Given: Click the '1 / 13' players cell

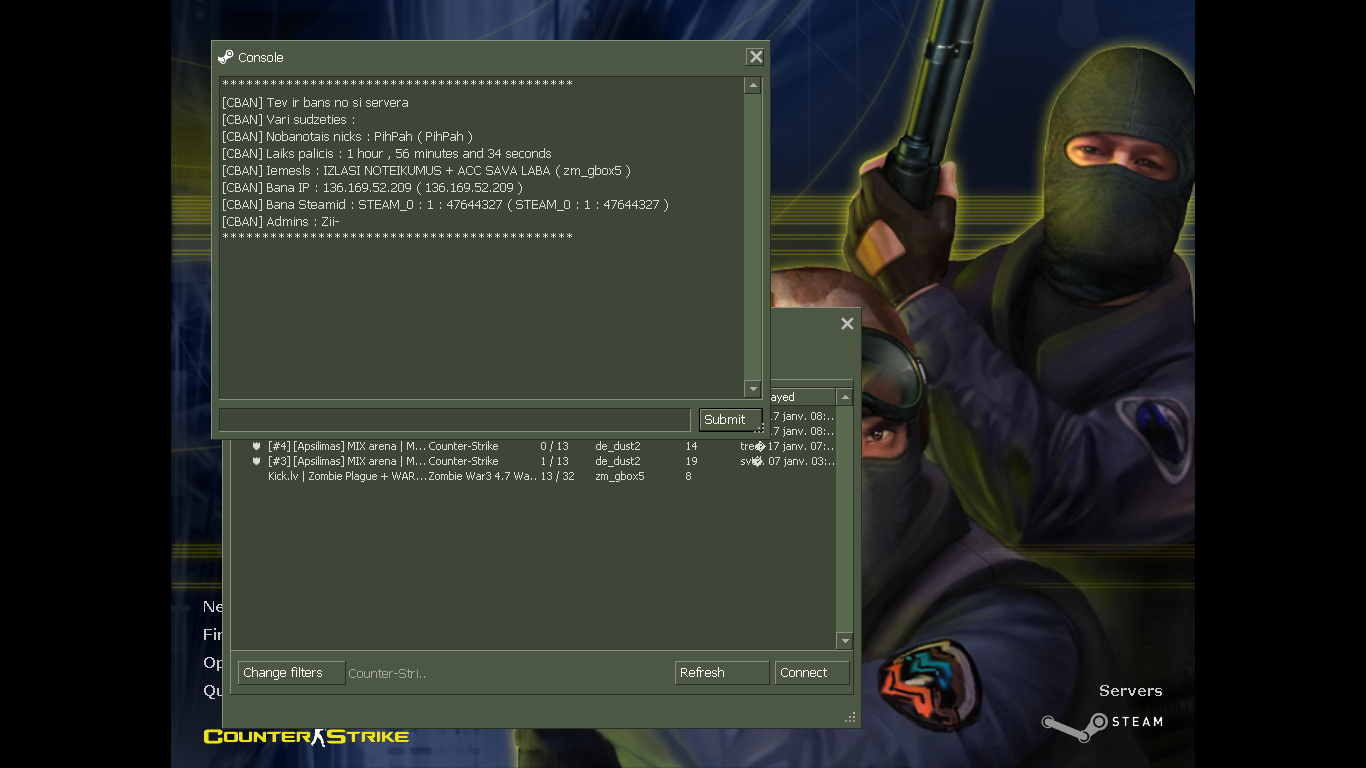Looking at the screenshot, I should [554, 461].
